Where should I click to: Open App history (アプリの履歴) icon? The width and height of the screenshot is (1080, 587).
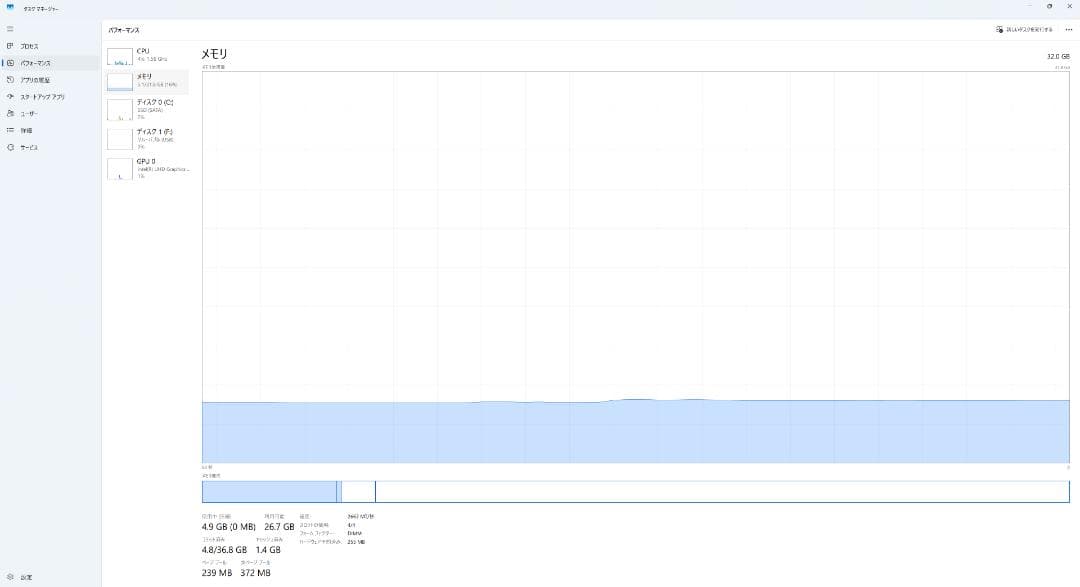tap(10, 80)
